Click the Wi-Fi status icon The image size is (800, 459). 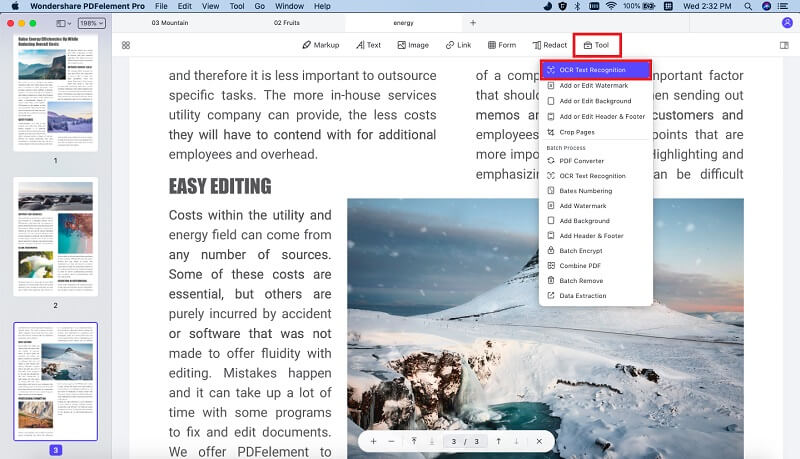[x=611, y=6]
